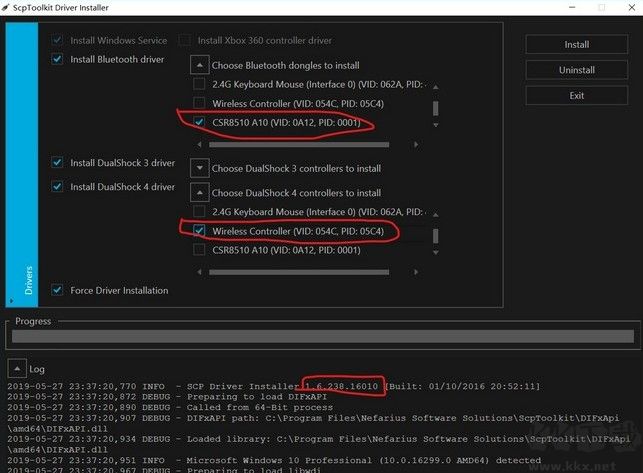Click the installation progress bar

[323, 336]
